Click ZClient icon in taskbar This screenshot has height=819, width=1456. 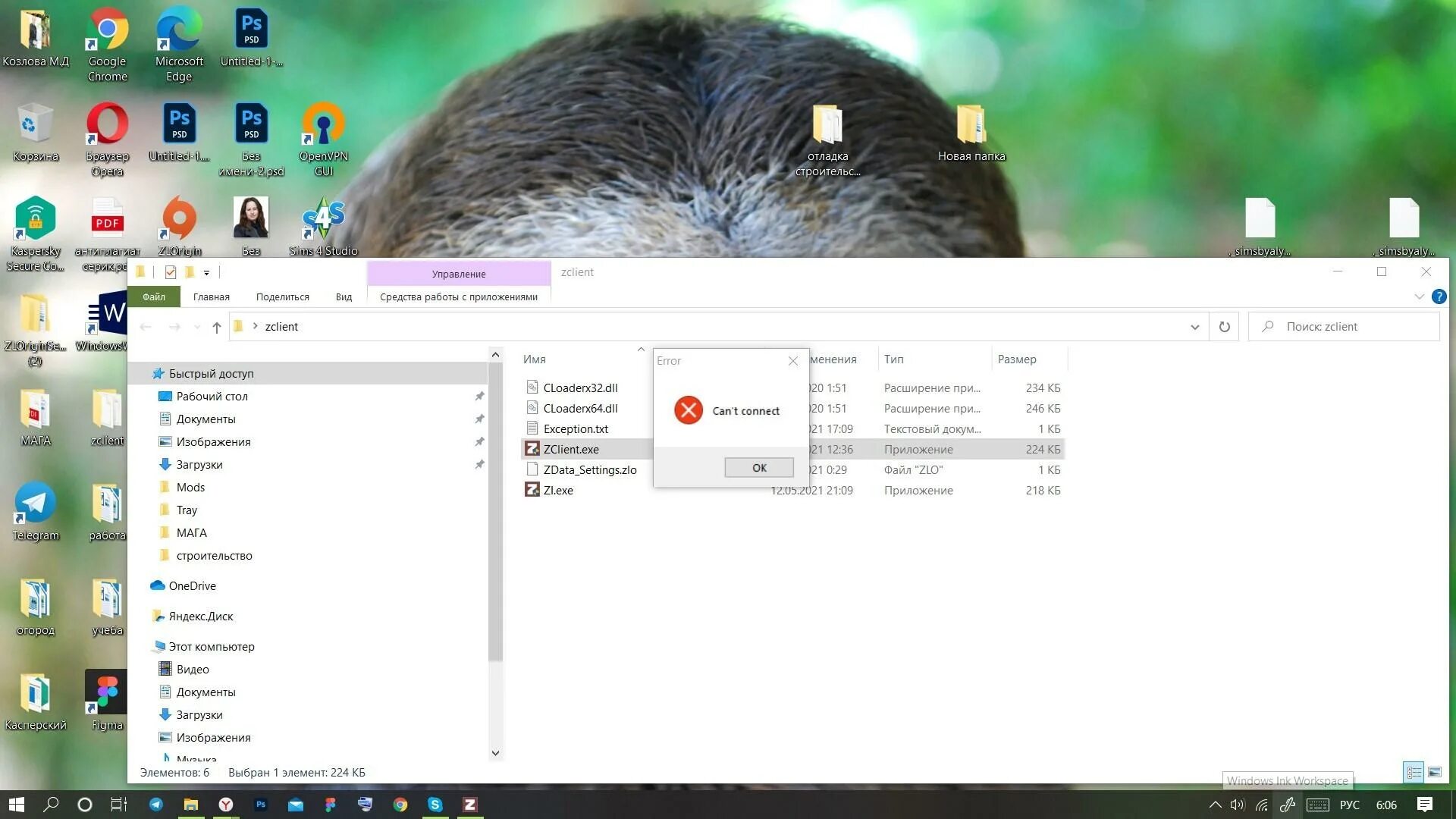[470, 805]
